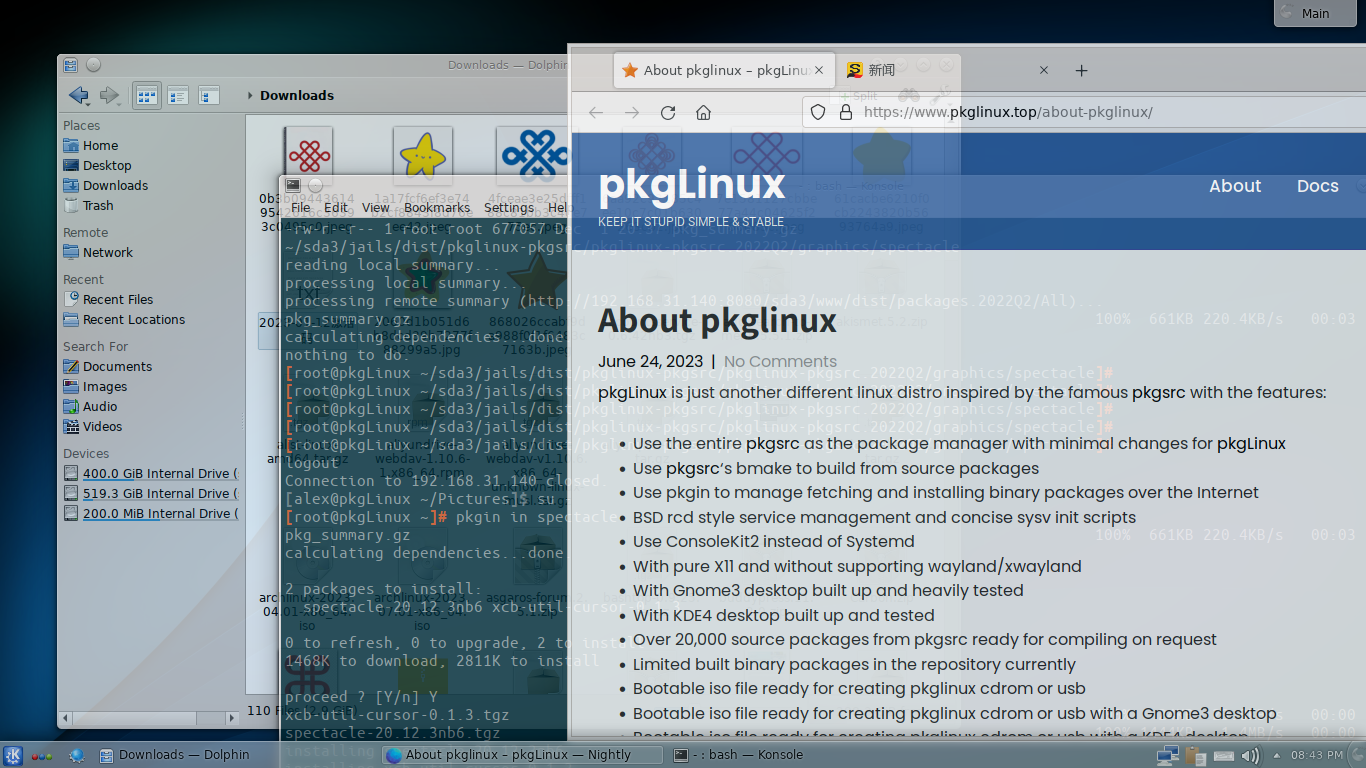Screen dimensions: 1366x768
Task: Go to the browser home page
Action: pyautogui.click(x=703, y=113)
